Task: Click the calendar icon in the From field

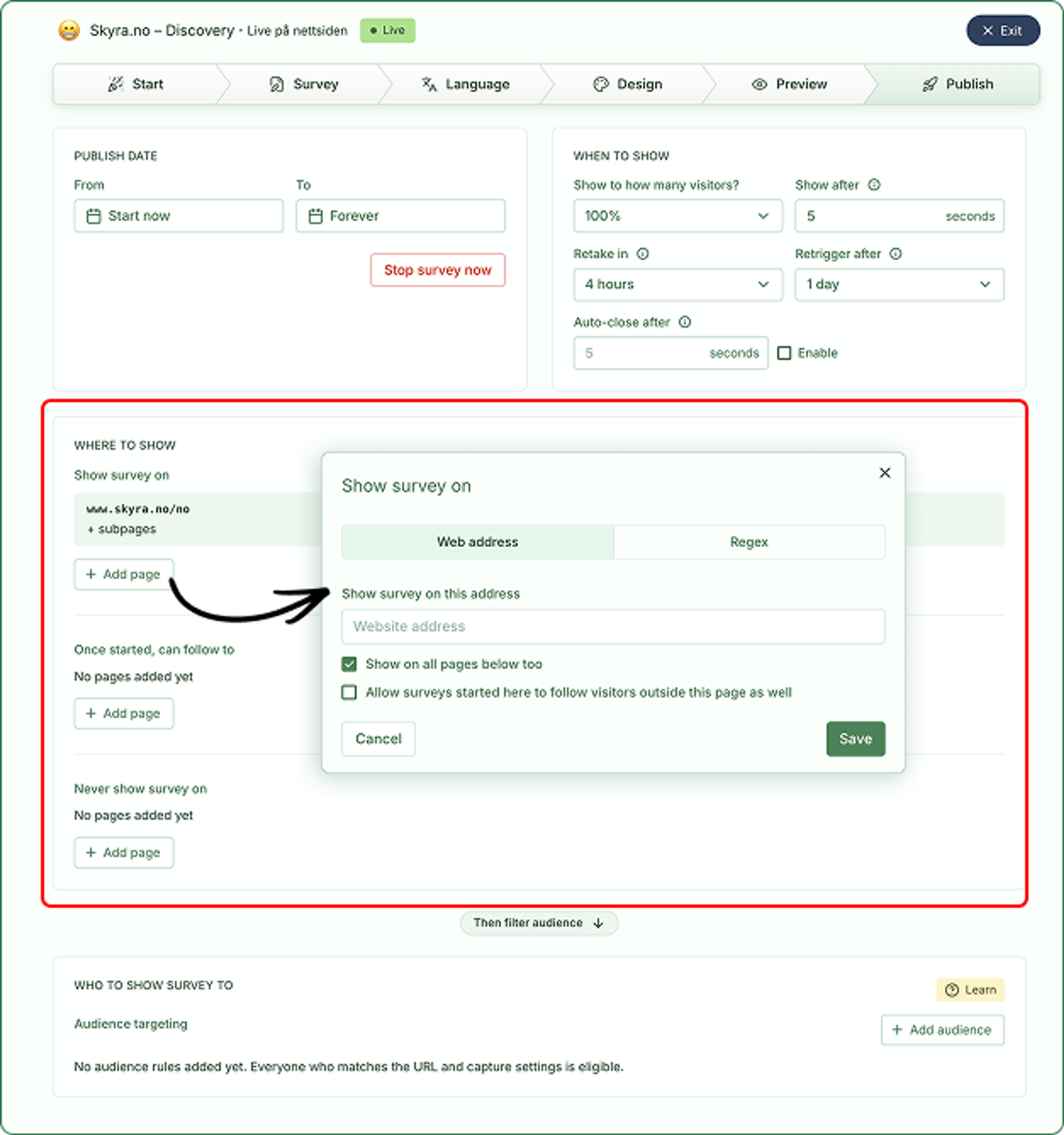Action: coord(93,216)
